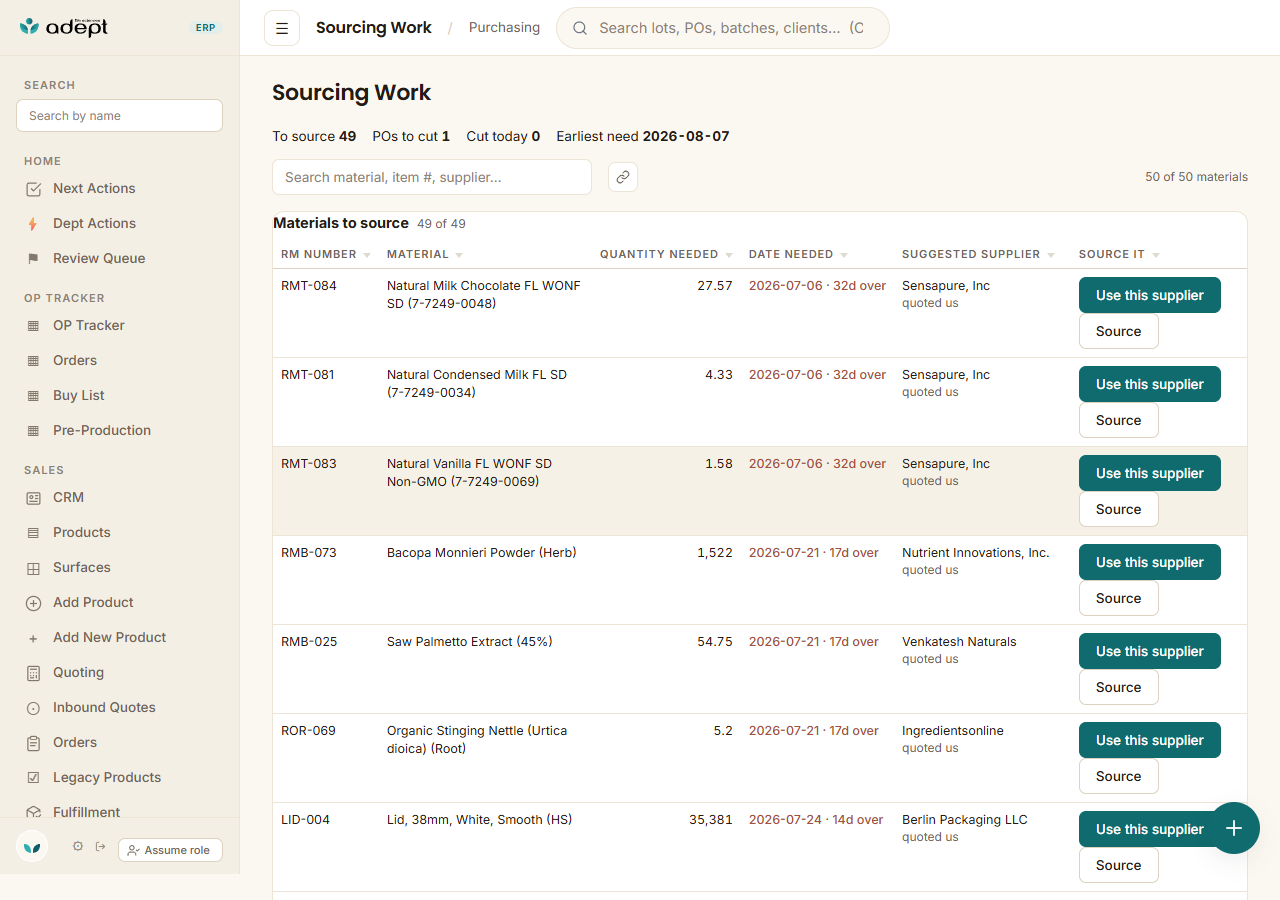Click Source for ROR-069 Stinging Nettle
Viewport: 1280px width, 900px height.
1118,776
